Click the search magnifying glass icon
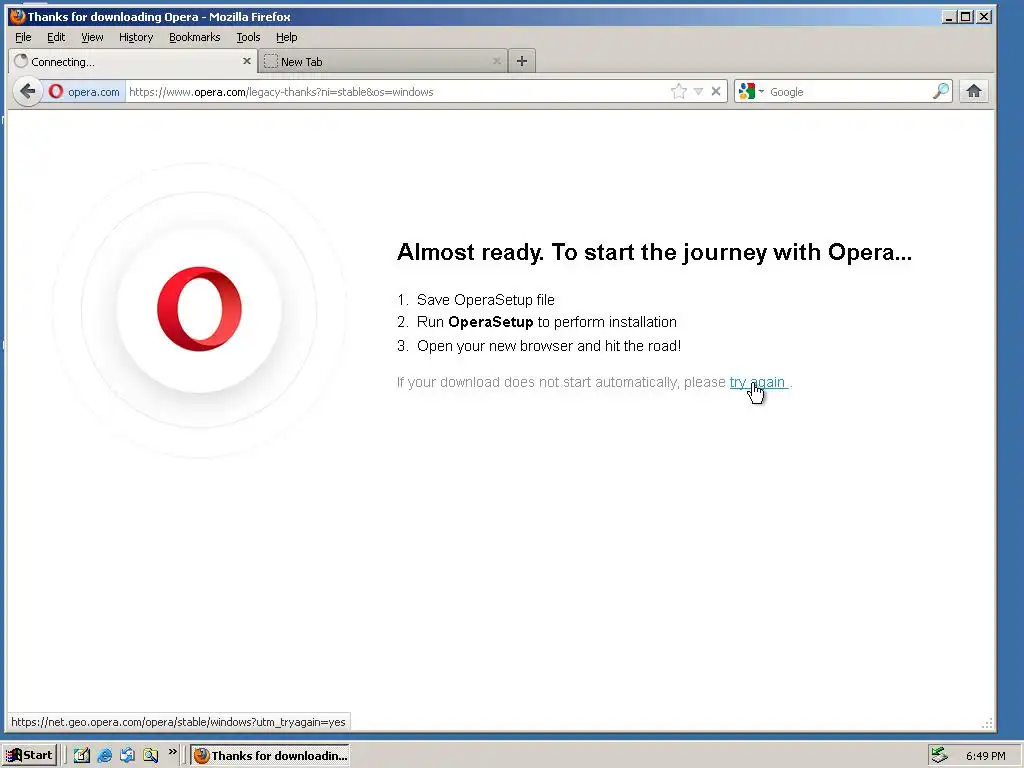Screen dimensions: 1024x768 click(940, 91)
